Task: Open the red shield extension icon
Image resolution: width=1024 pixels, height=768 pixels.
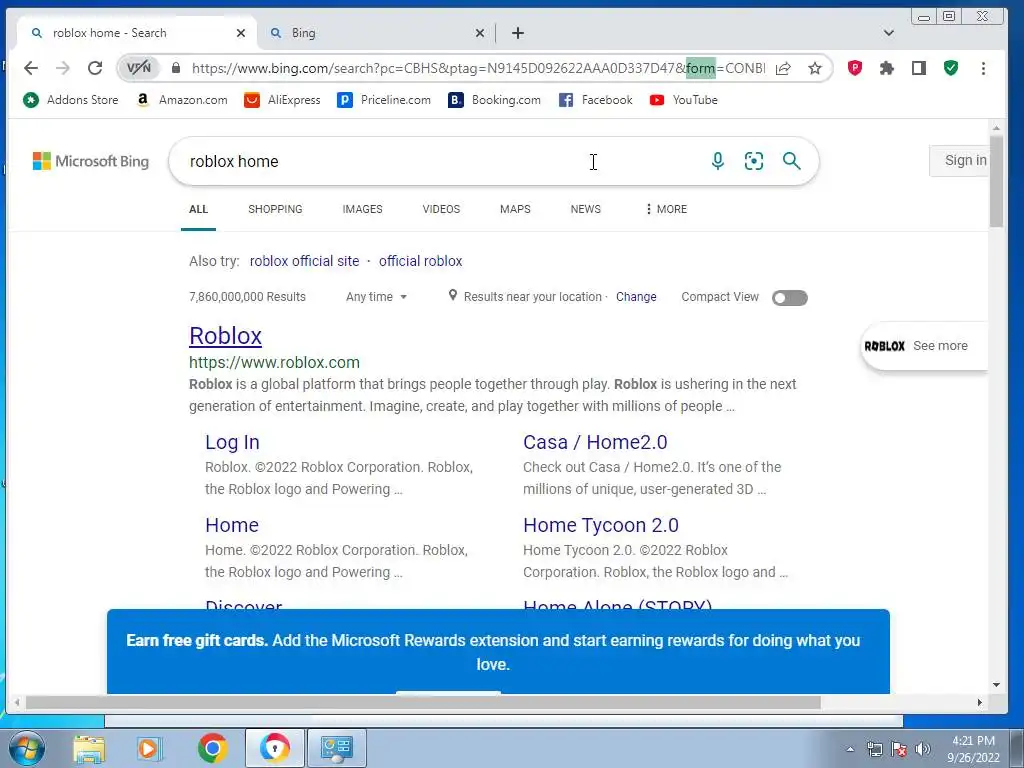Action: coord(855,68)
